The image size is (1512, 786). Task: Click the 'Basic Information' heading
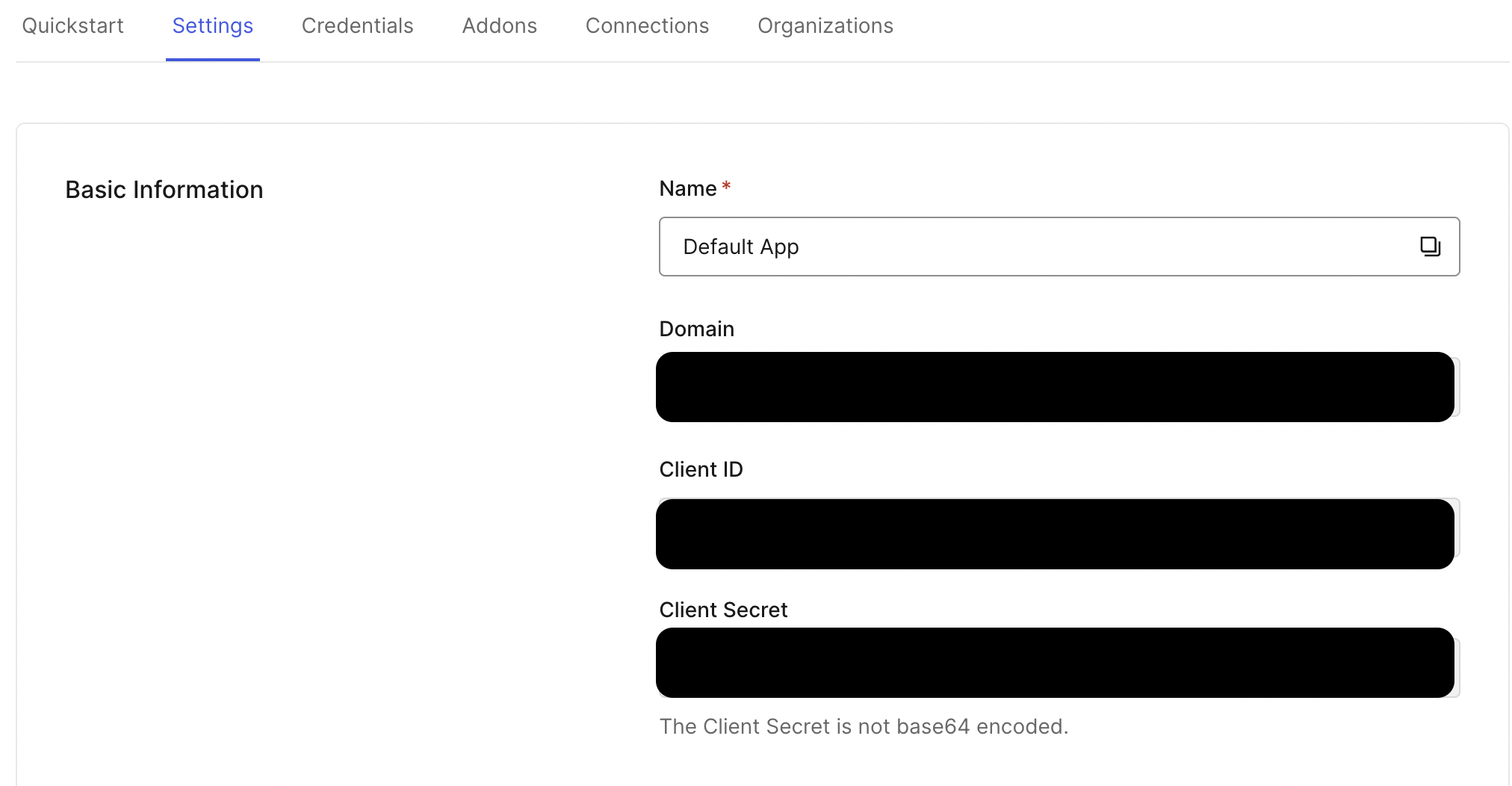(164, 190)
